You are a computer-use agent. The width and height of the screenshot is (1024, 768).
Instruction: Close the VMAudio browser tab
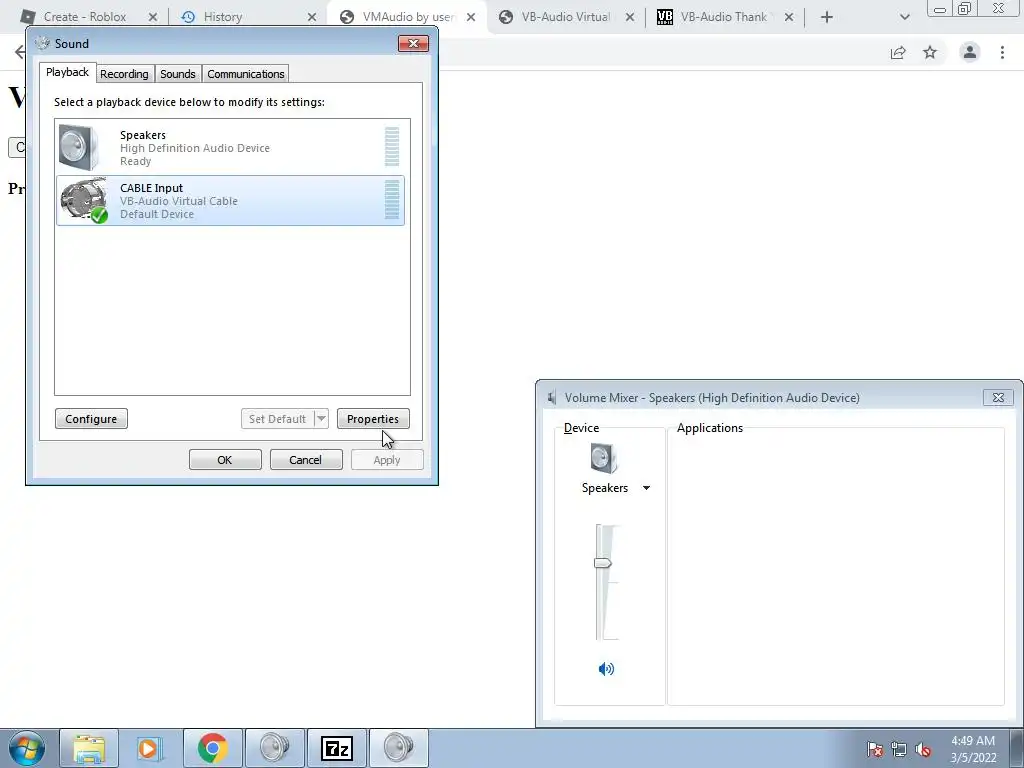[x=471, y=17]
